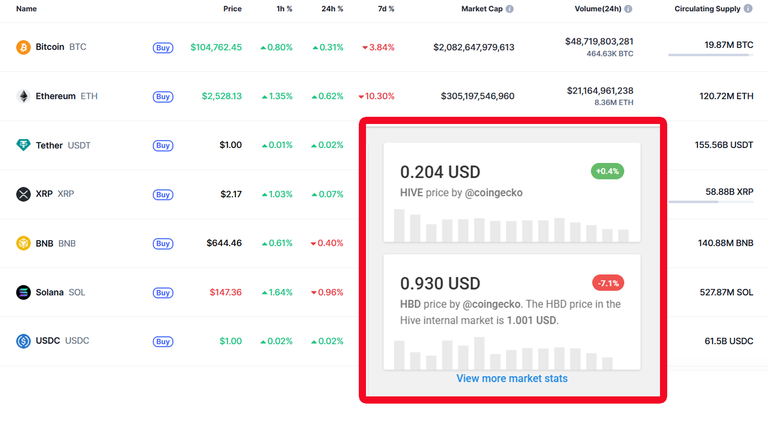Sort by the Market Cap column header

click(482, 9)
